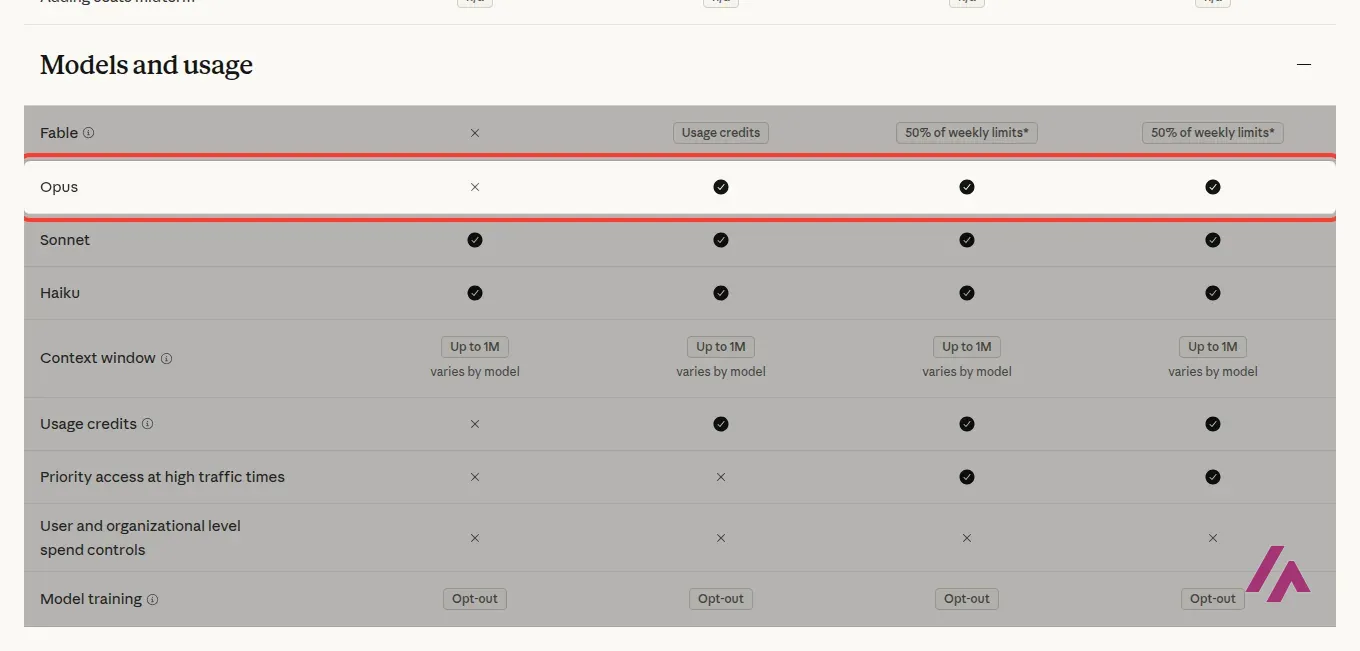Click the Sonnet checkmark in third plan column
The image size is (1360, 651).
(x=967, y=240)
